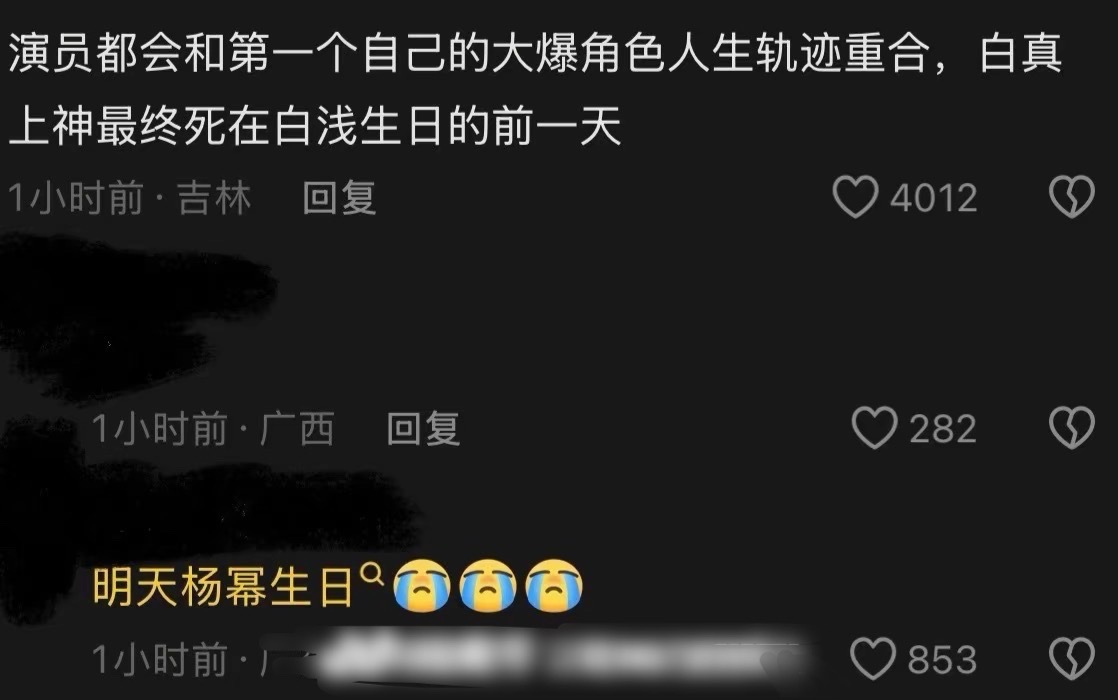1118x700 pixels.
Task: Reply to the Jilin comment
Action: click(x=339, y=197)
